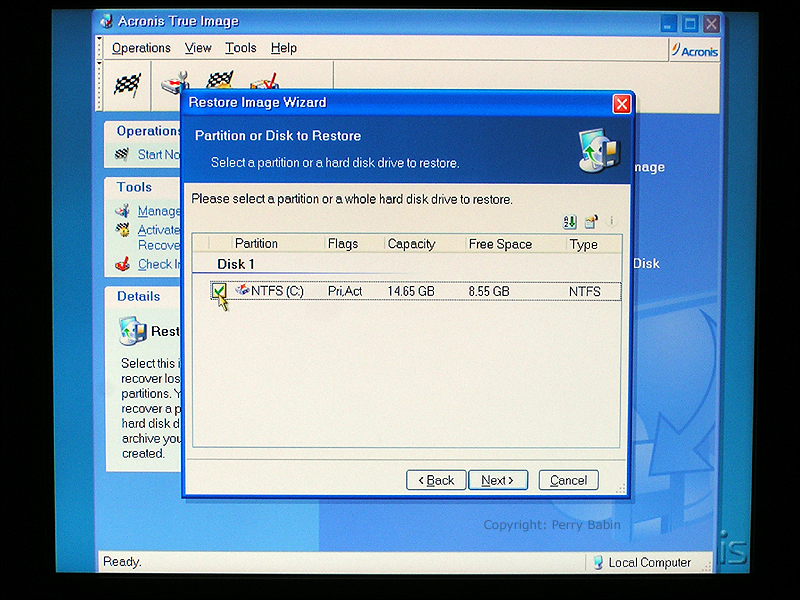Click the Acronis True Image title bar icon
This screenshot has height=600, width=800.
tap(106, 21)
